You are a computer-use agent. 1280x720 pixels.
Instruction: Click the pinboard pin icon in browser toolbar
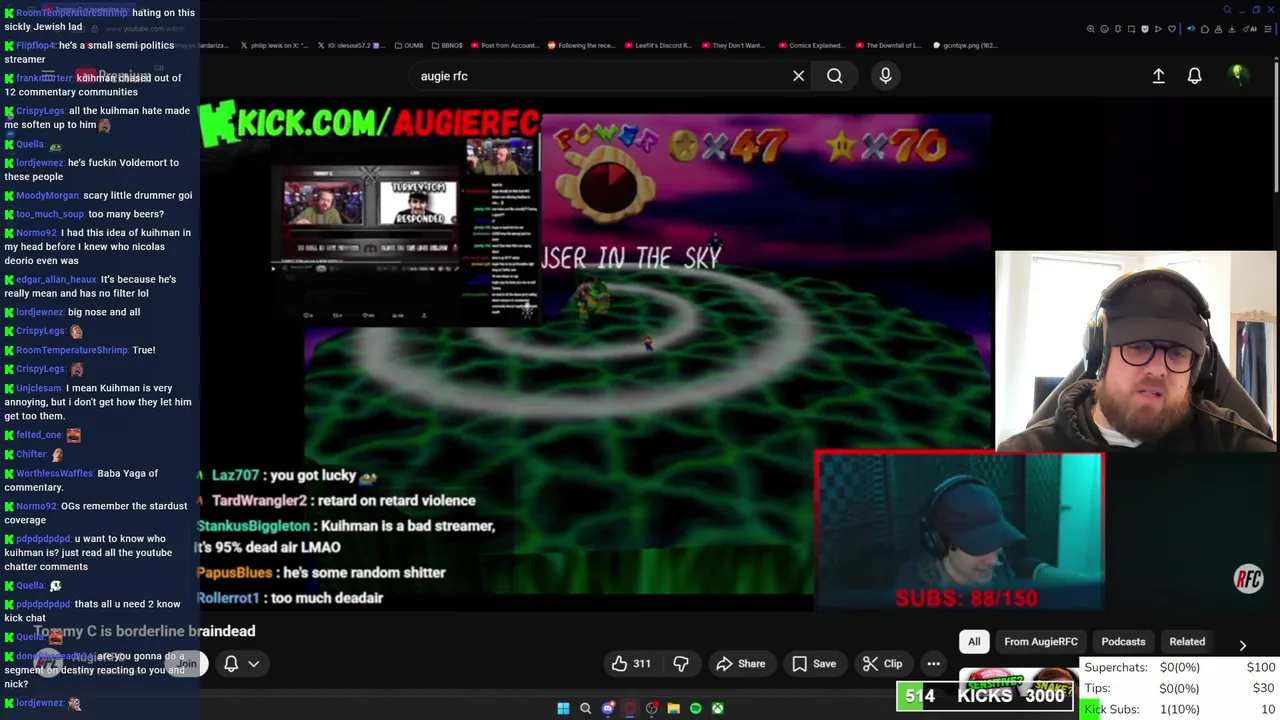(x=1118, y=29)
